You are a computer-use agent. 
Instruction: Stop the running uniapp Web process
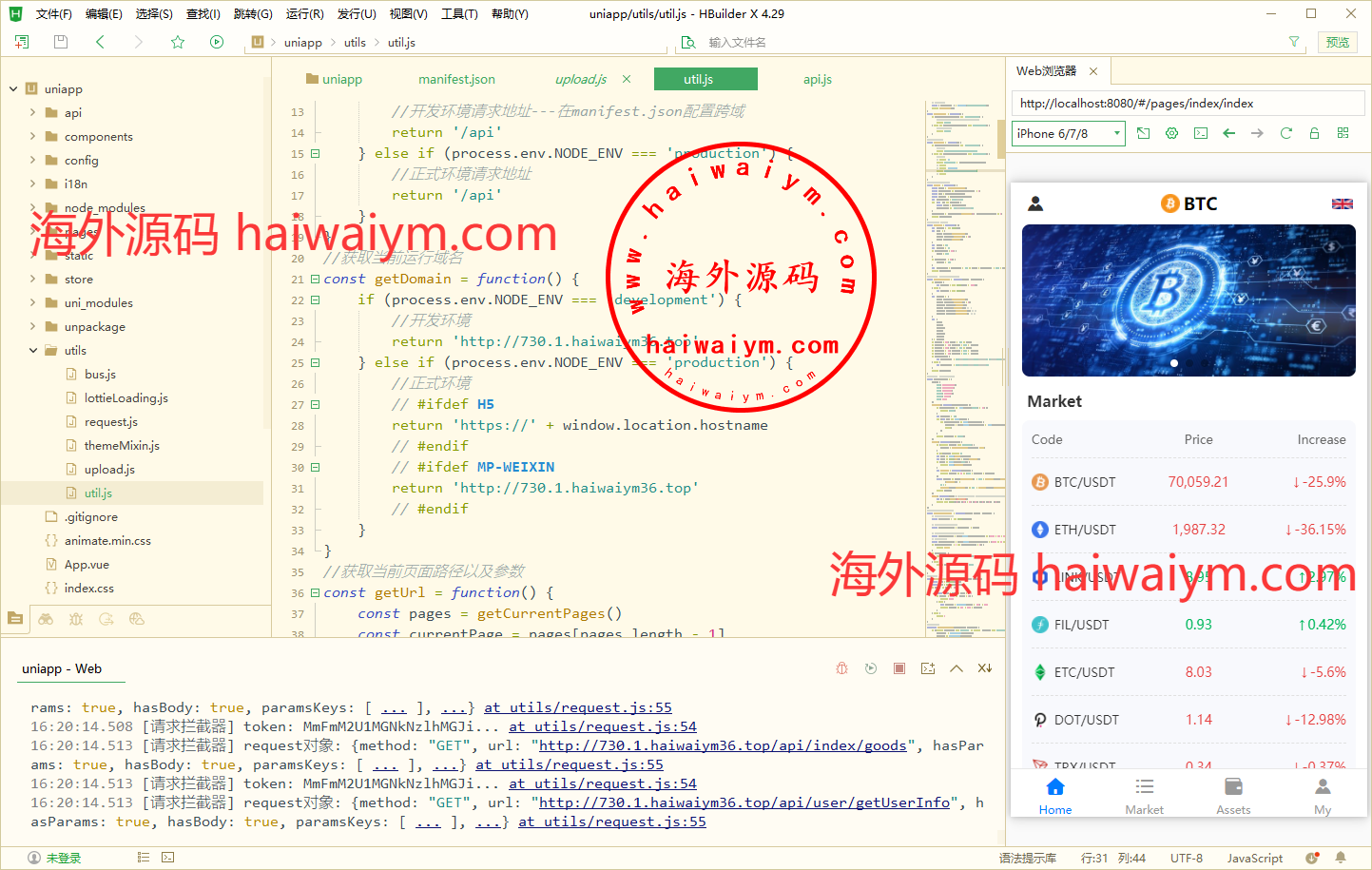[899, 668]
